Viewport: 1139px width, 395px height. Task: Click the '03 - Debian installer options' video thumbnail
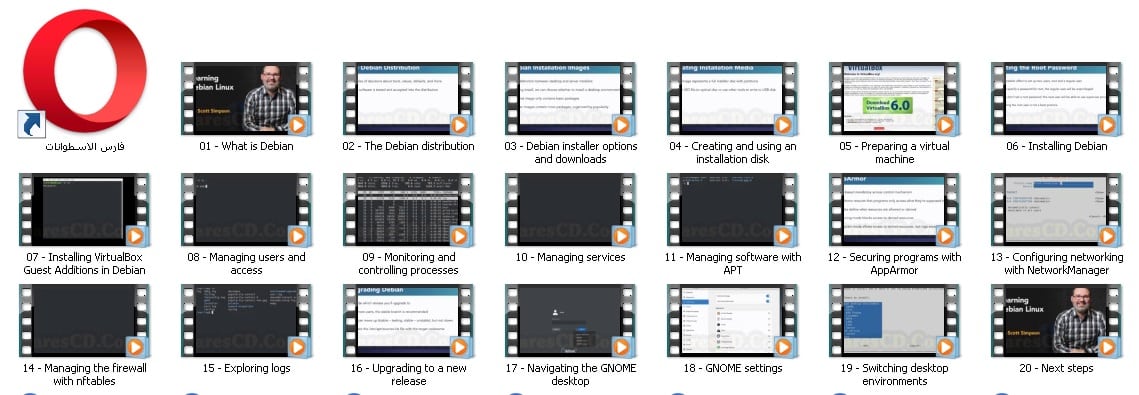(570, 99)
